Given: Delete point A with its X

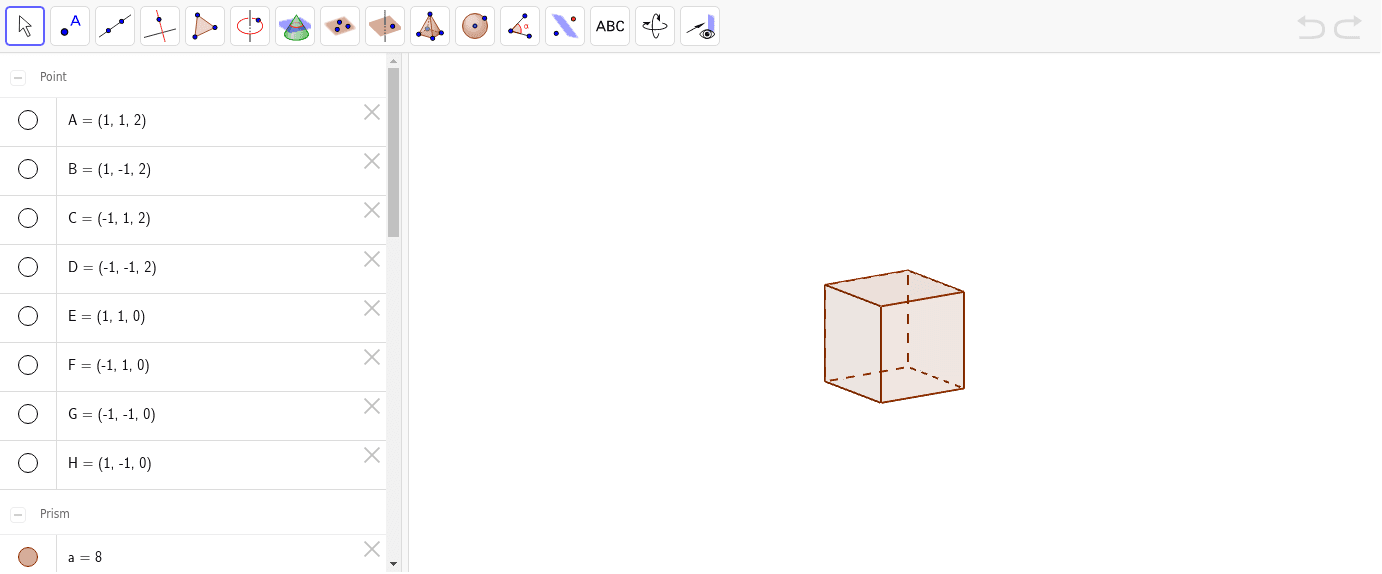Looking at the screenshot, I should pos(372,112).
